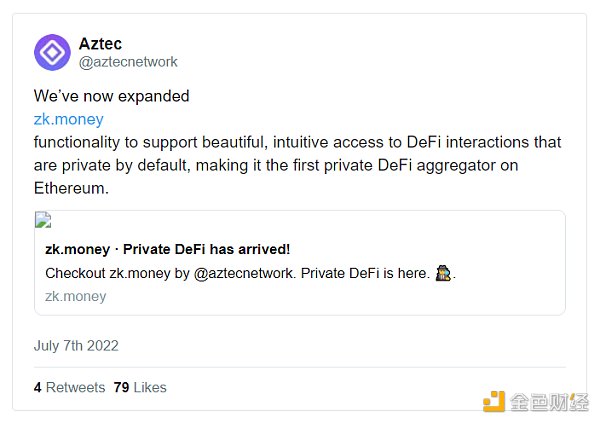View the 79 Likes count

[140, 387]
